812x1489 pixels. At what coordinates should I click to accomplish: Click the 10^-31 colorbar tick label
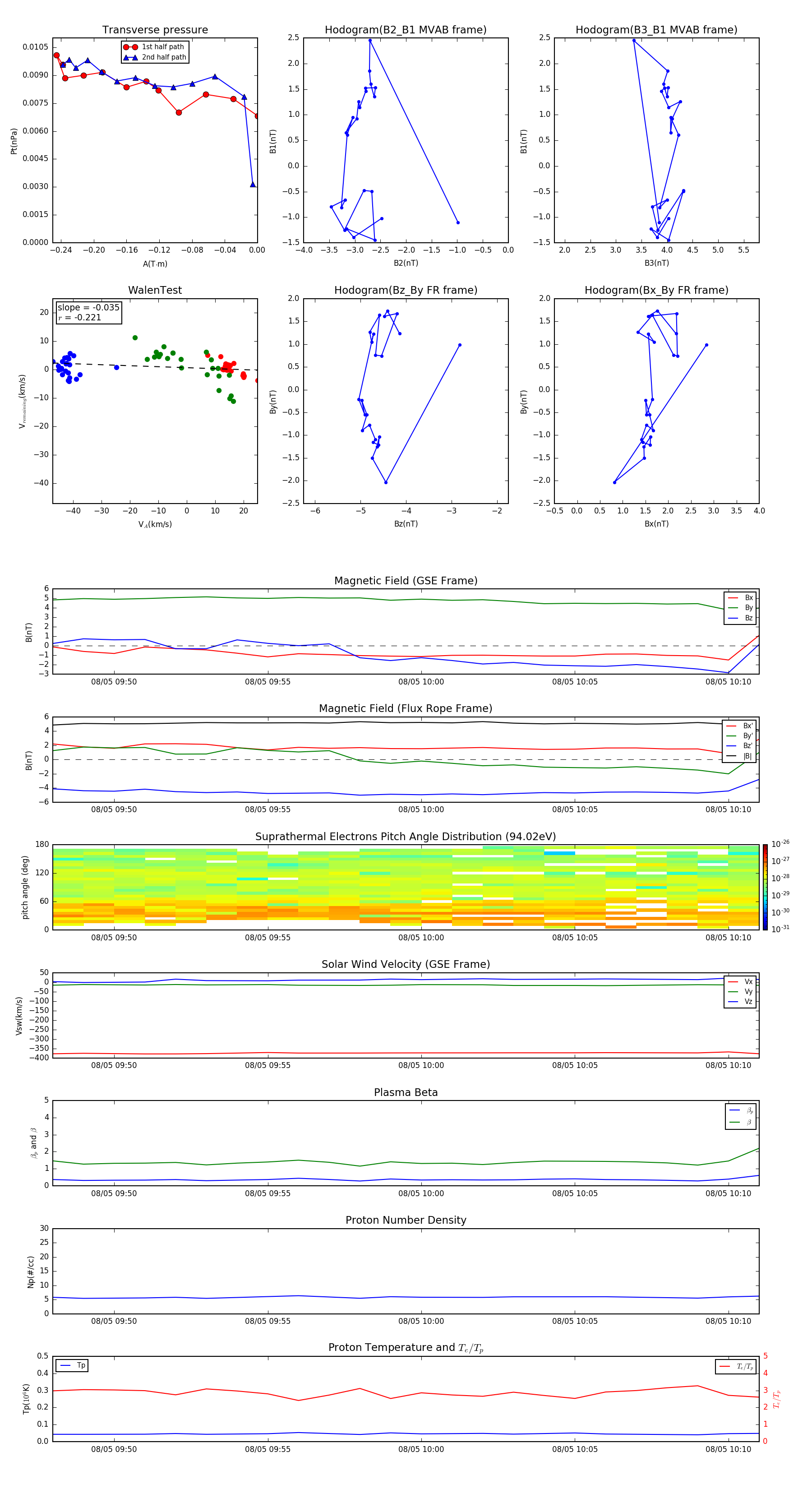pos(780,929)
